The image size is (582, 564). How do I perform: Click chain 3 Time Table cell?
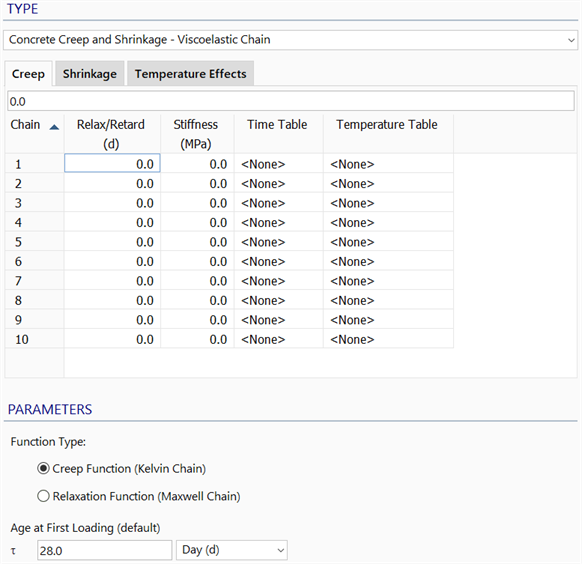(279, 203)
